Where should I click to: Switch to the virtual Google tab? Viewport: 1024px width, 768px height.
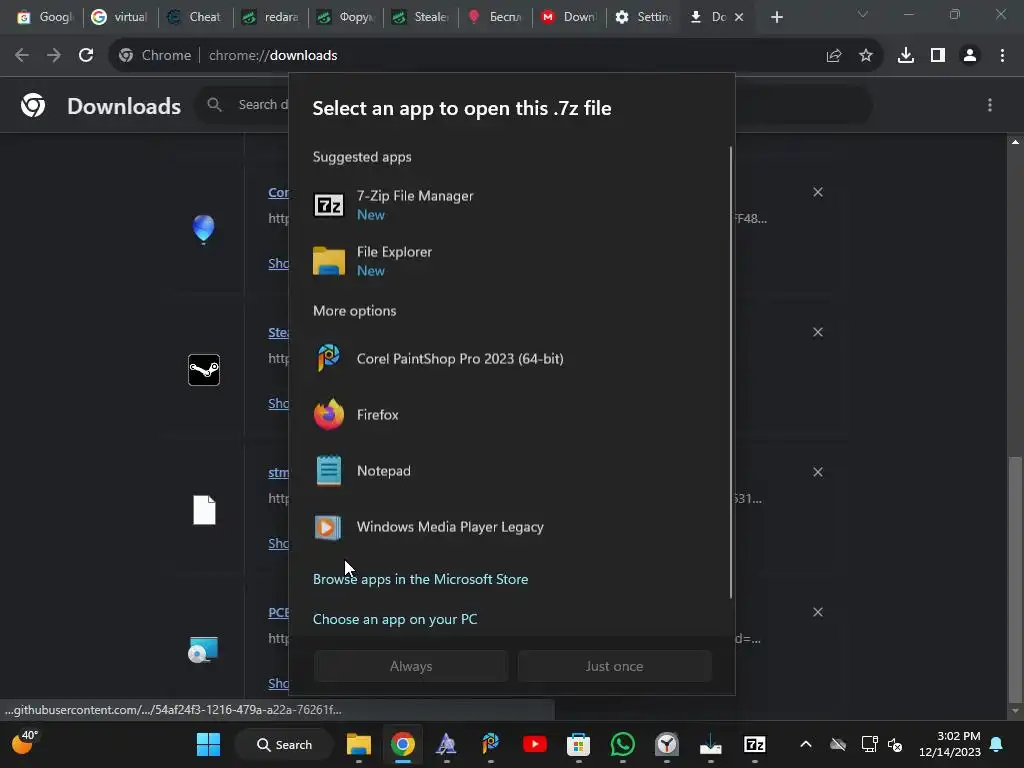coord(120,17)
